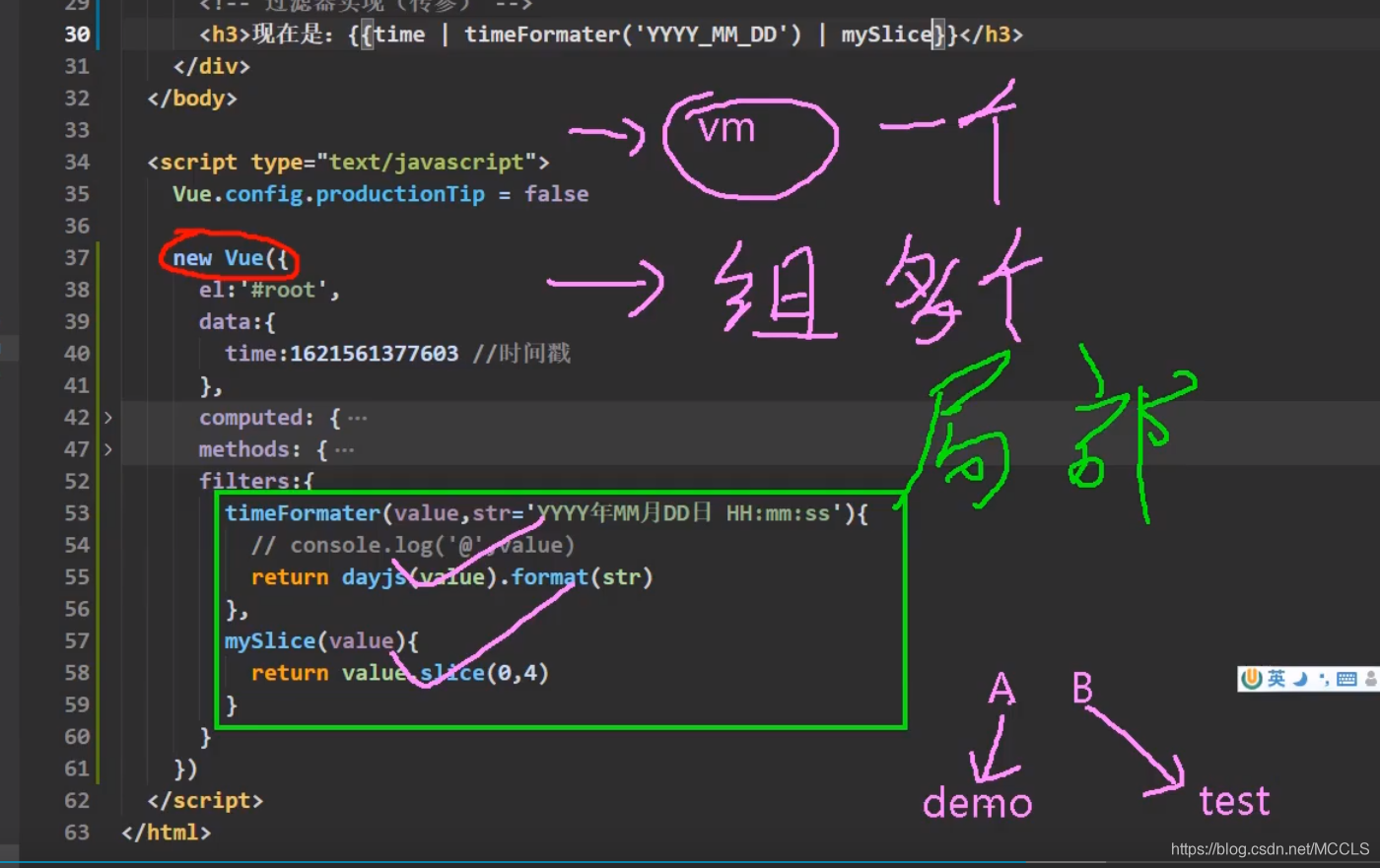
Task: Expand the folded methods block
Action: [x=107, y=449]
